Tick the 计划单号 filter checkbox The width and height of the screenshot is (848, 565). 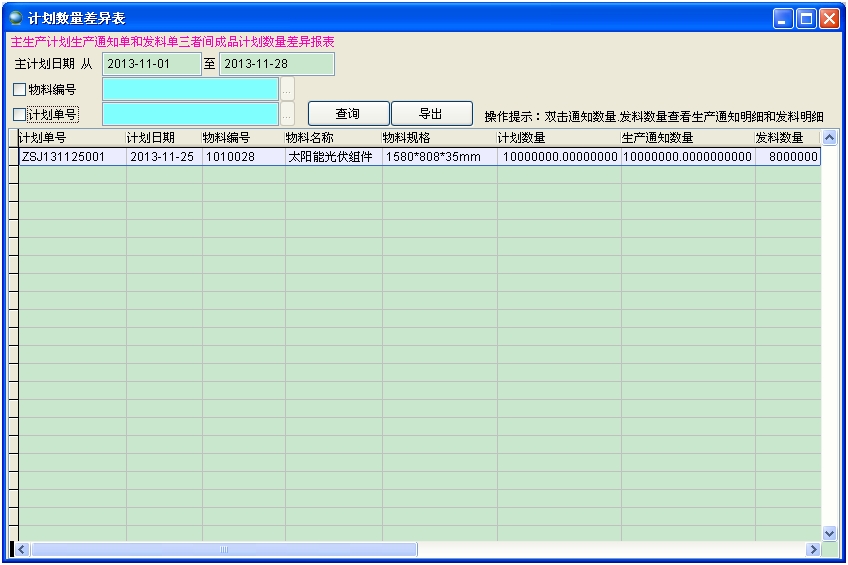pyautogui.click(x=20, y=114)
